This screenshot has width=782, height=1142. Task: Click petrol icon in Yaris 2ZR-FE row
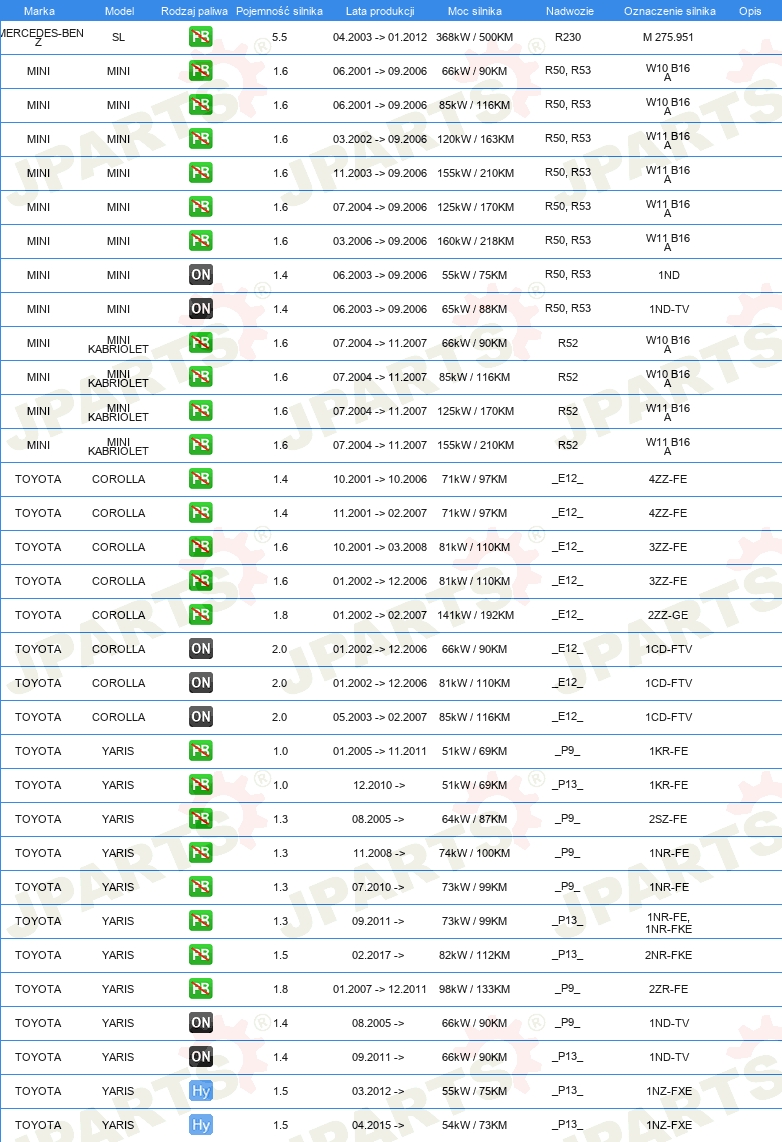click(201, 988)
